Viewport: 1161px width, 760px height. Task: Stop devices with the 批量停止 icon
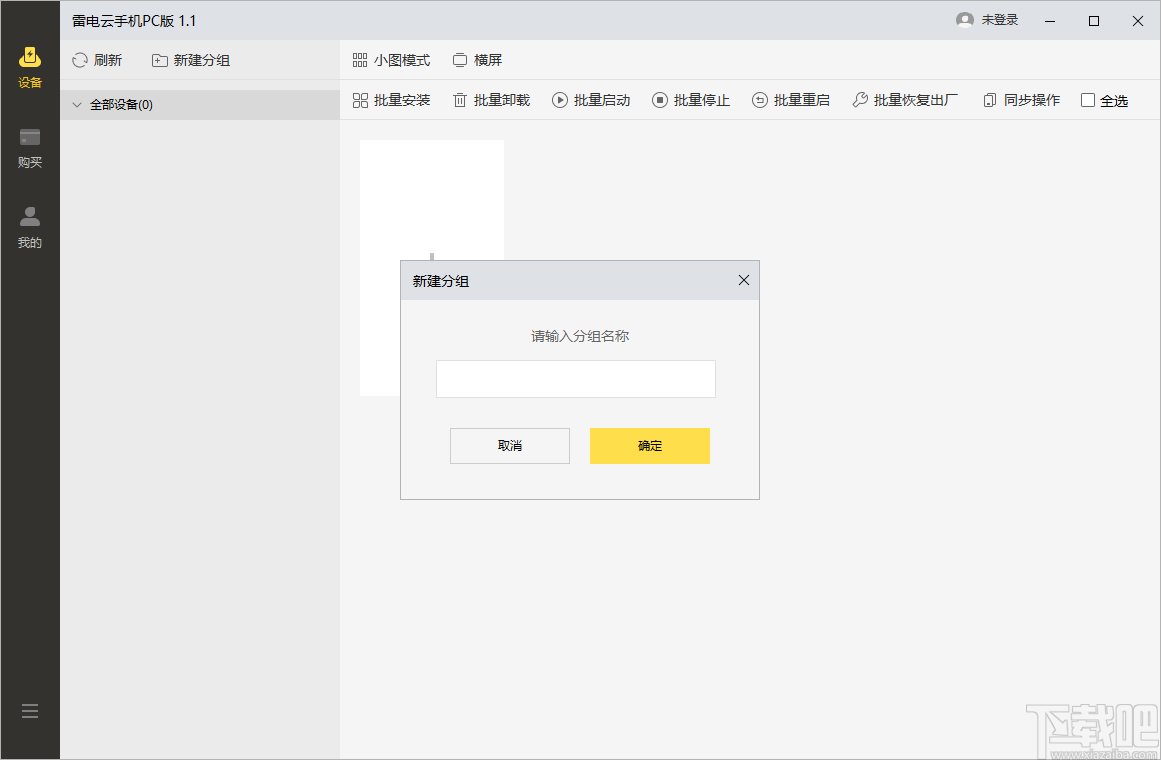click(x=660, y=100)
